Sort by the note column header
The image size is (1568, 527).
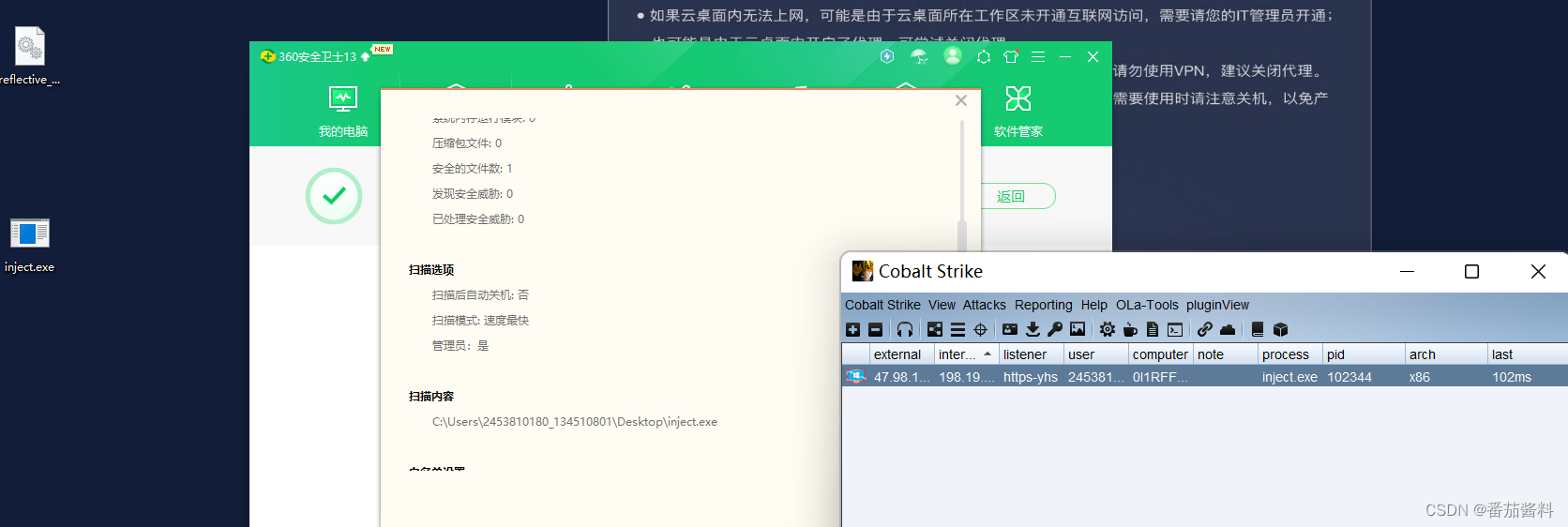pos(1225,354)
